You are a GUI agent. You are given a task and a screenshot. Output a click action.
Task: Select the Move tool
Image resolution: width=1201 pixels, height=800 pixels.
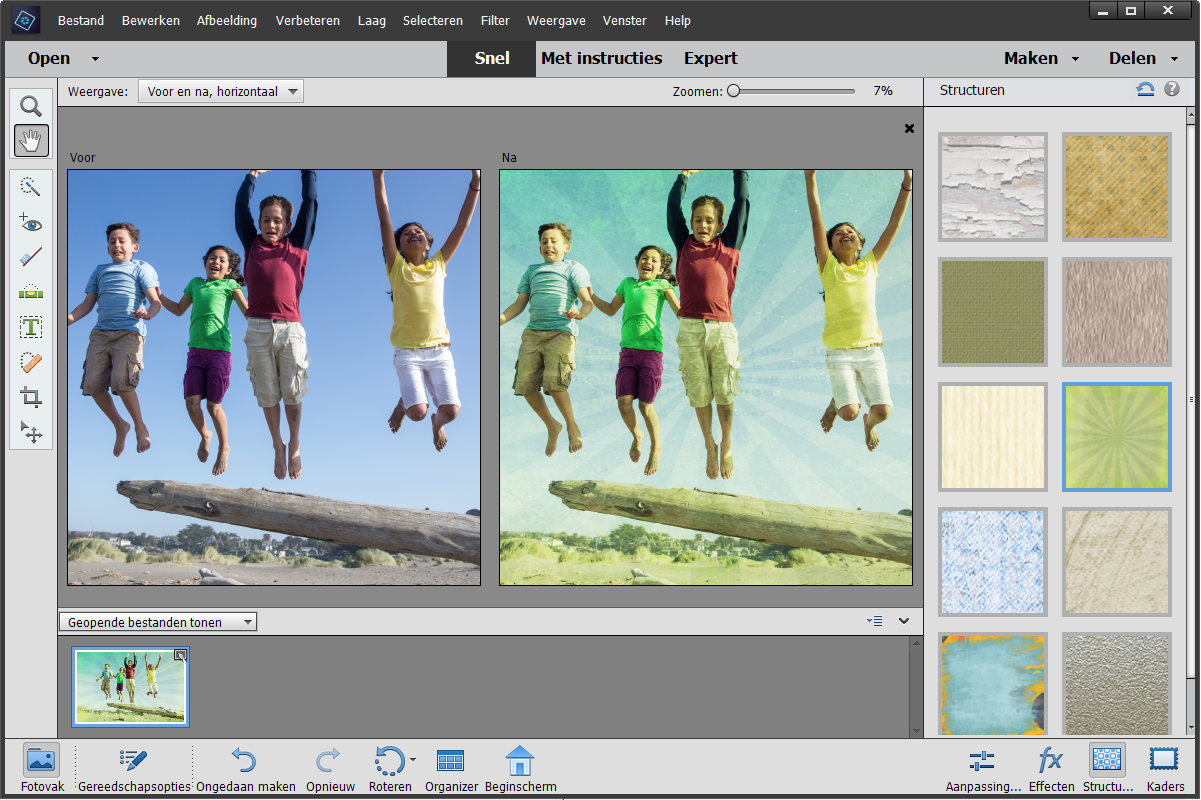(31, 432)
